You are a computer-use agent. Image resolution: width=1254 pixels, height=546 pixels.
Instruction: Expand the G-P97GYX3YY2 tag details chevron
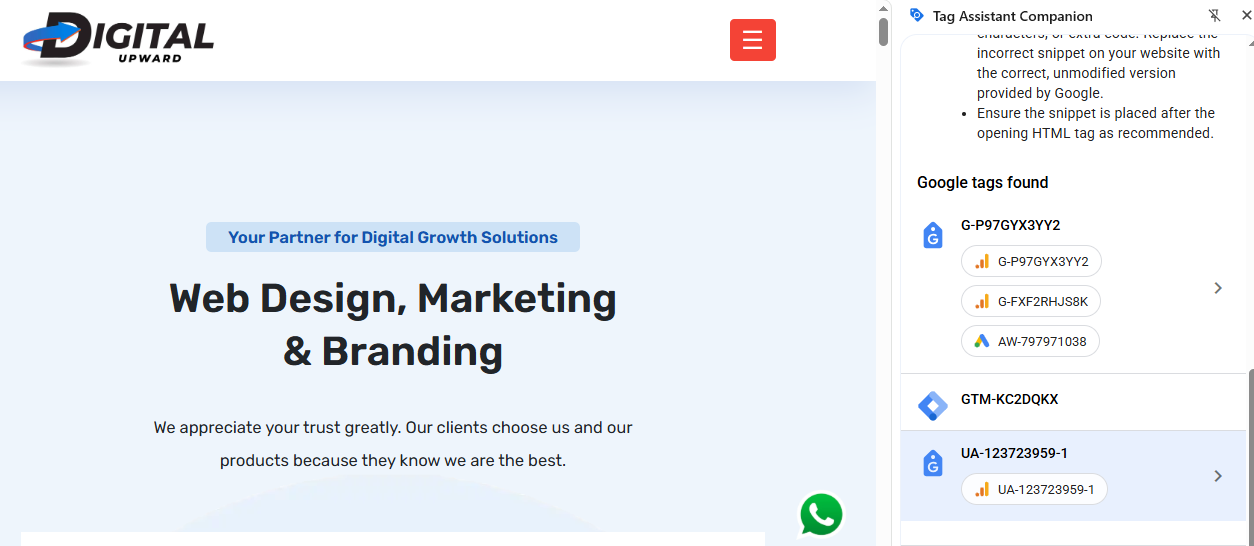coord(1218,288)
